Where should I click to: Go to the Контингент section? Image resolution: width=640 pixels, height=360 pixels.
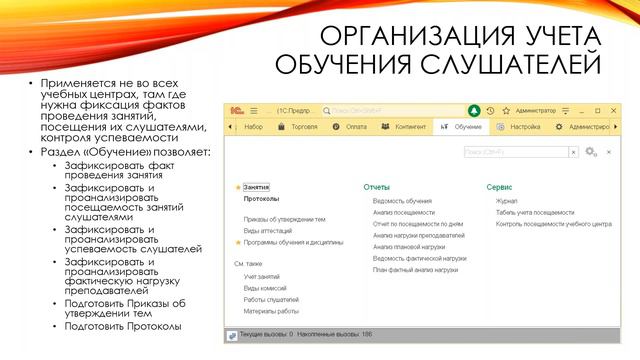[x=404, y=127]
